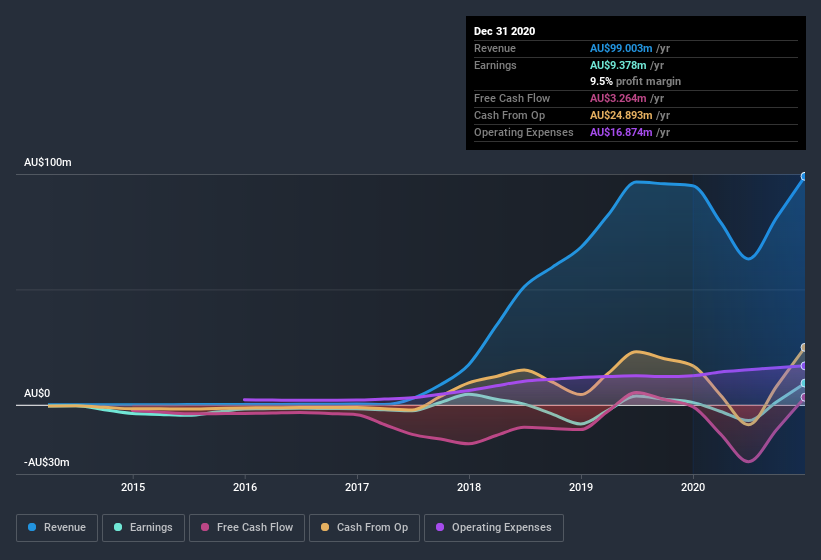
Task: Click the 2016 x-axis label
Action: (245, 487)
